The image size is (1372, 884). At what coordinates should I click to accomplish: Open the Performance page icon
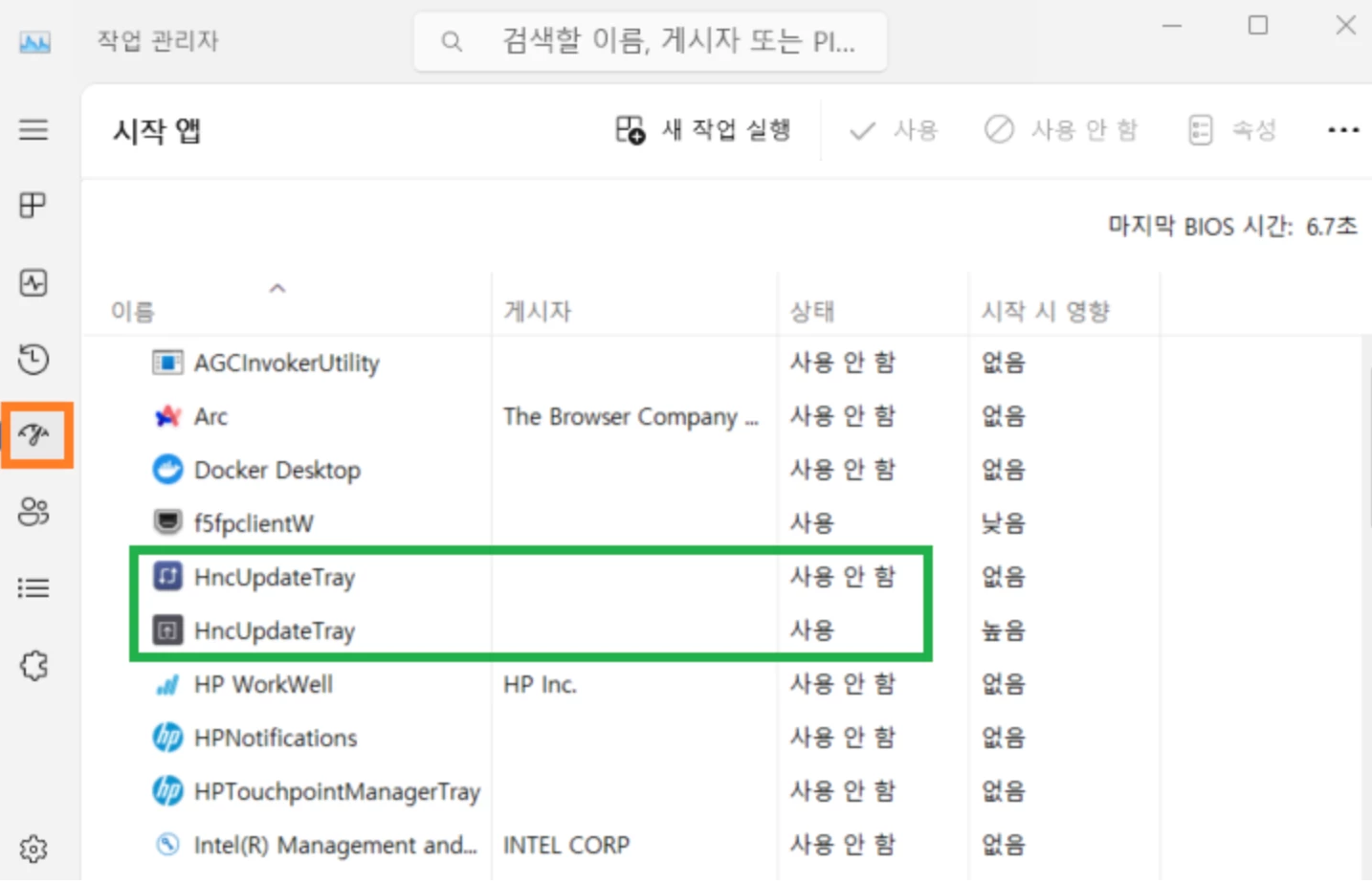click(33, 282)
